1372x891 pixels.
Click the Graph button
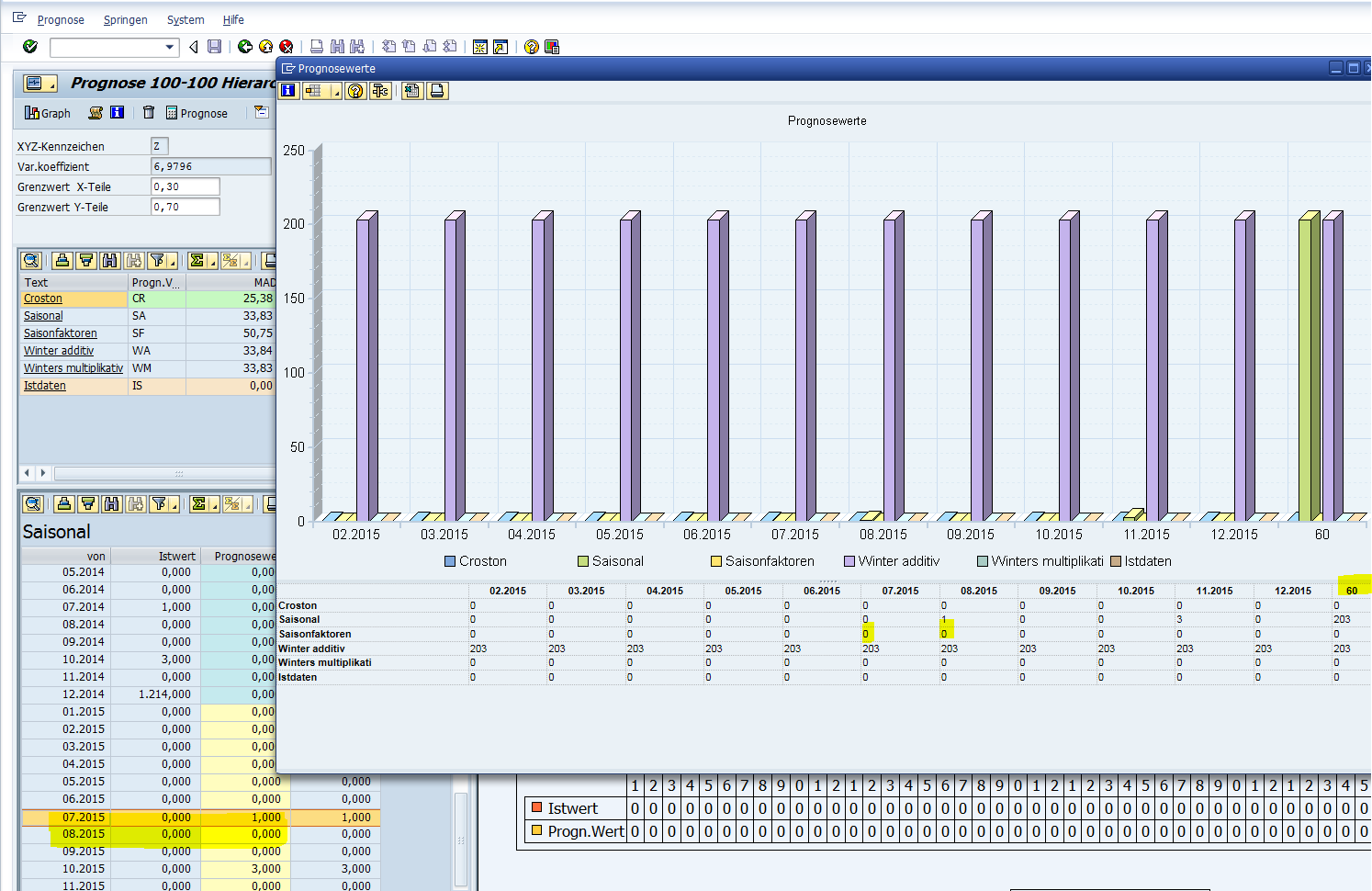(x=48, y=113)
